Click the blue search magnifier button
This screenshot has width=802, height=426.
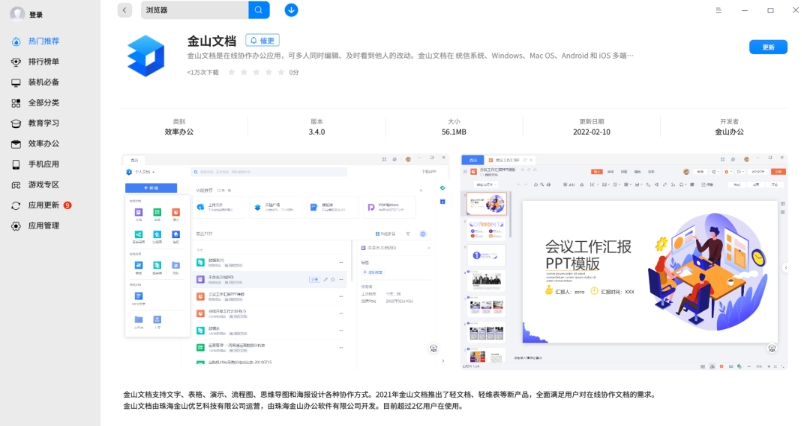pyautogui.click(x=259, y=10)
